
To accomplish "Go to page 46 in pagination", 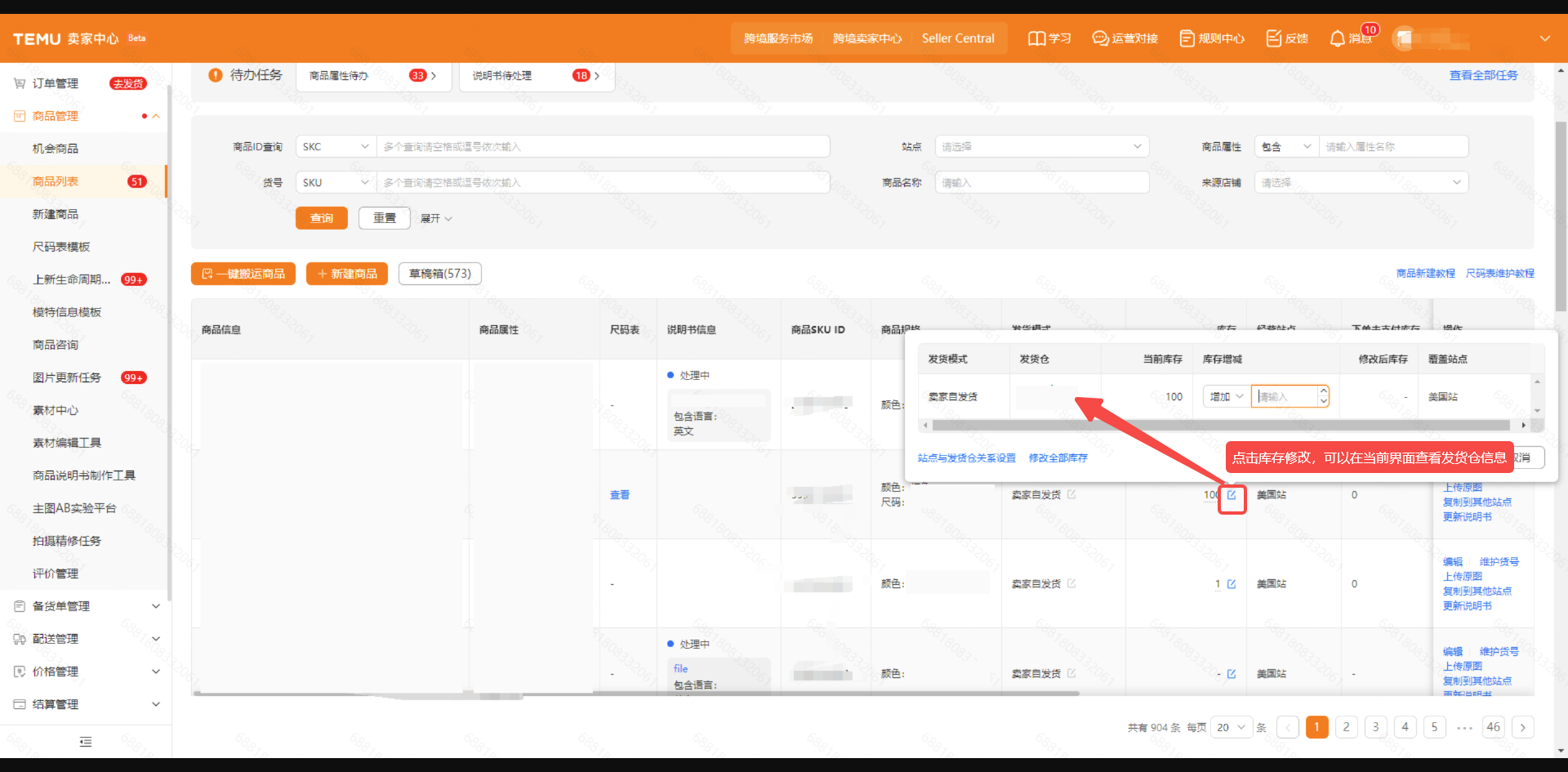I will coord(1494,727).
